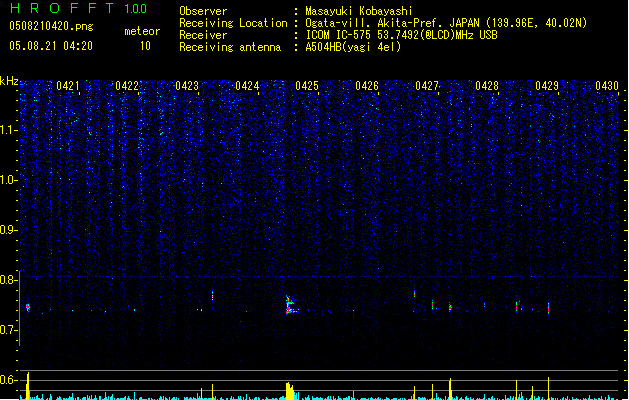Click the 0429 time marker
This screenshot has width=629, height=400.
(547, 86)
